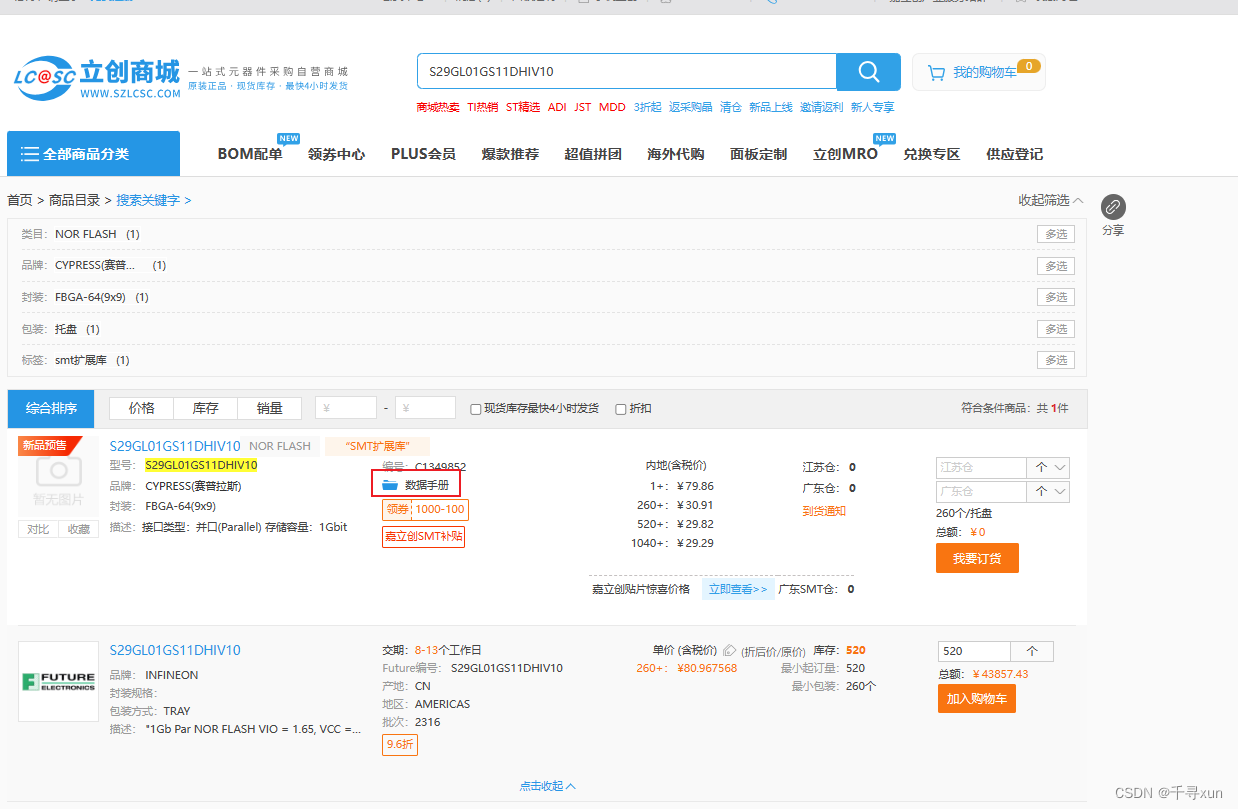Click the 暂无图片 camera placeholder thumbnail

click(58, 476)
